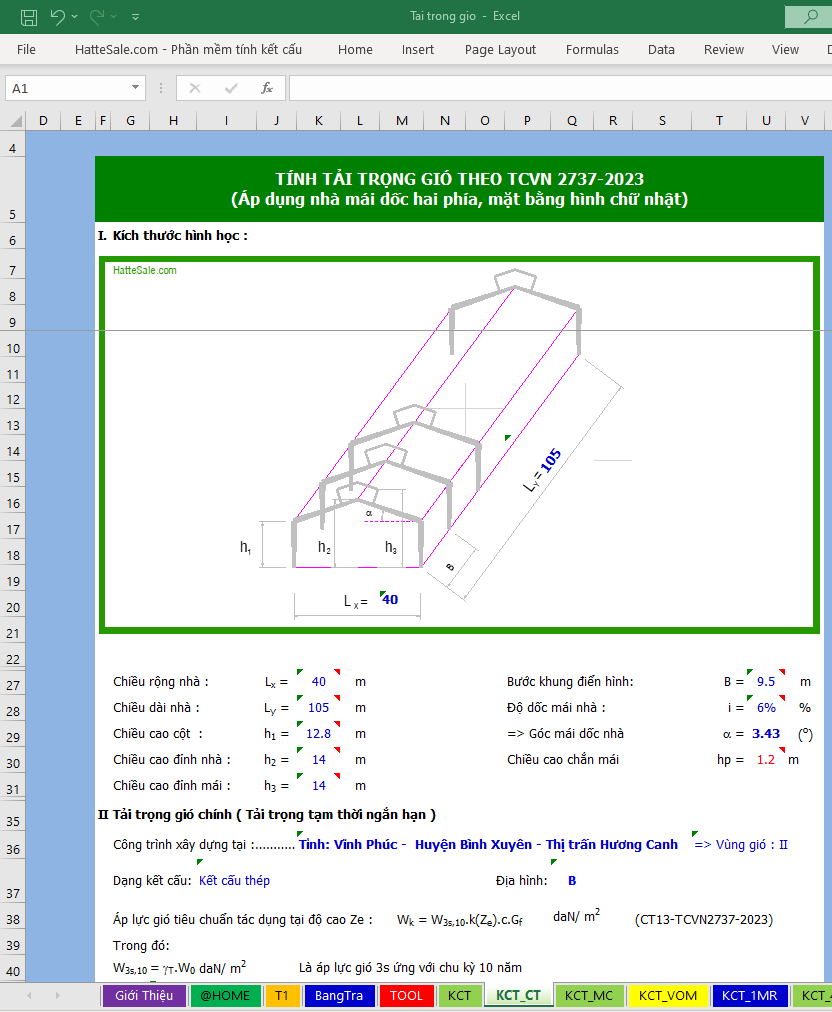Select the Tỉnh: Vĩnh Phúc location cell

[352, 845]
